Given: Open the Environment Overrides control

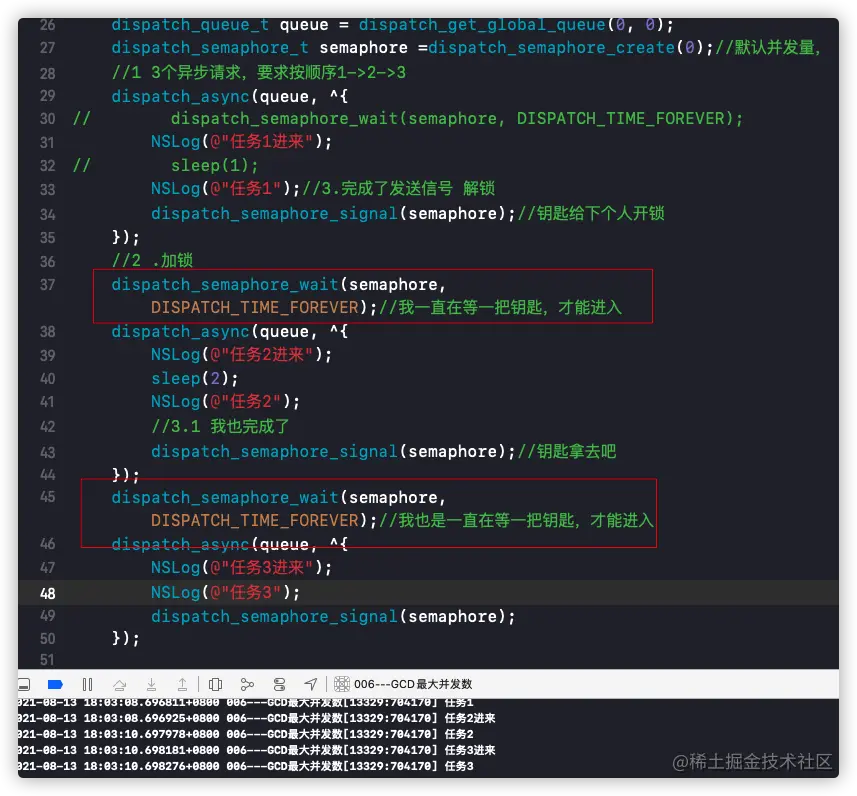Looking at the screenshot, I should (x=279, y=684).
